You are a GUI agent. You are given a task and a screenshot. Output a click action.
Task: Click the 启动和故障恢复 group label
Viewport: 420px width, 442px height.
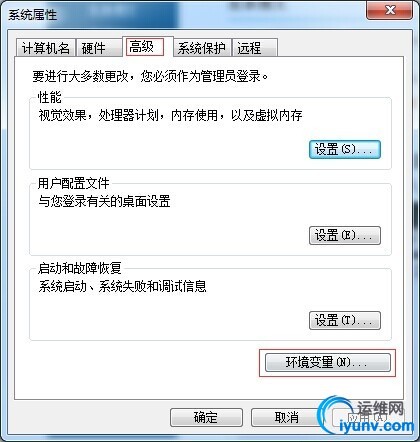click(x=79, y=268)
